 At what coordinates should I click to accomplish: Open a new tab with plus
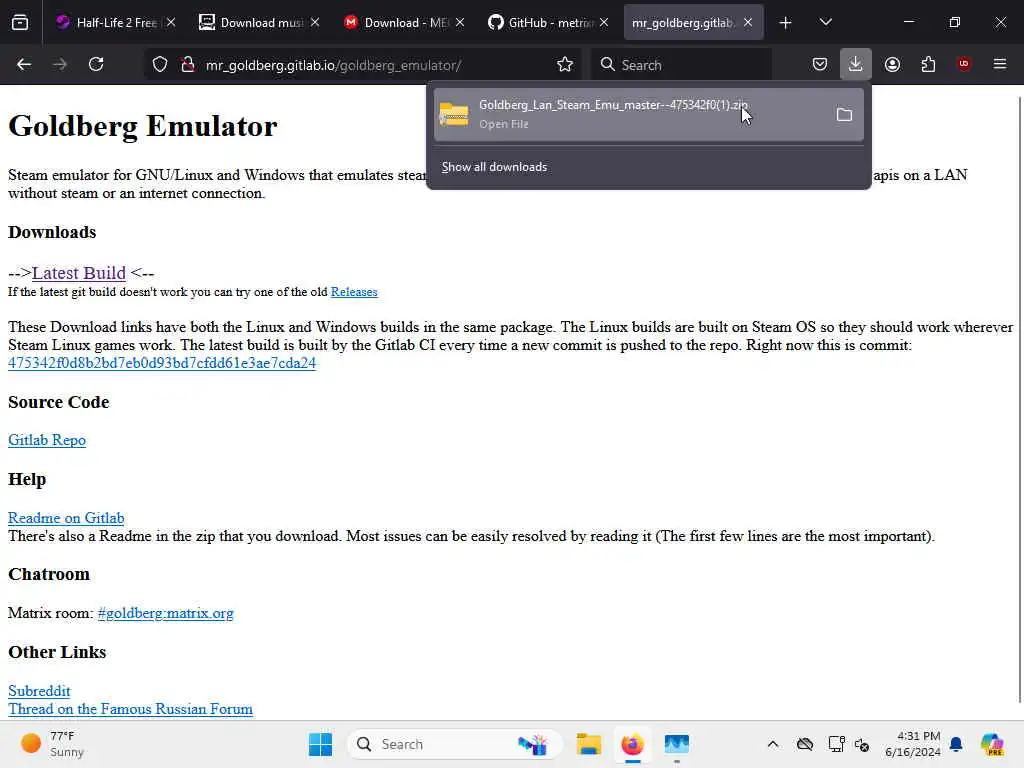click(786, 23)
